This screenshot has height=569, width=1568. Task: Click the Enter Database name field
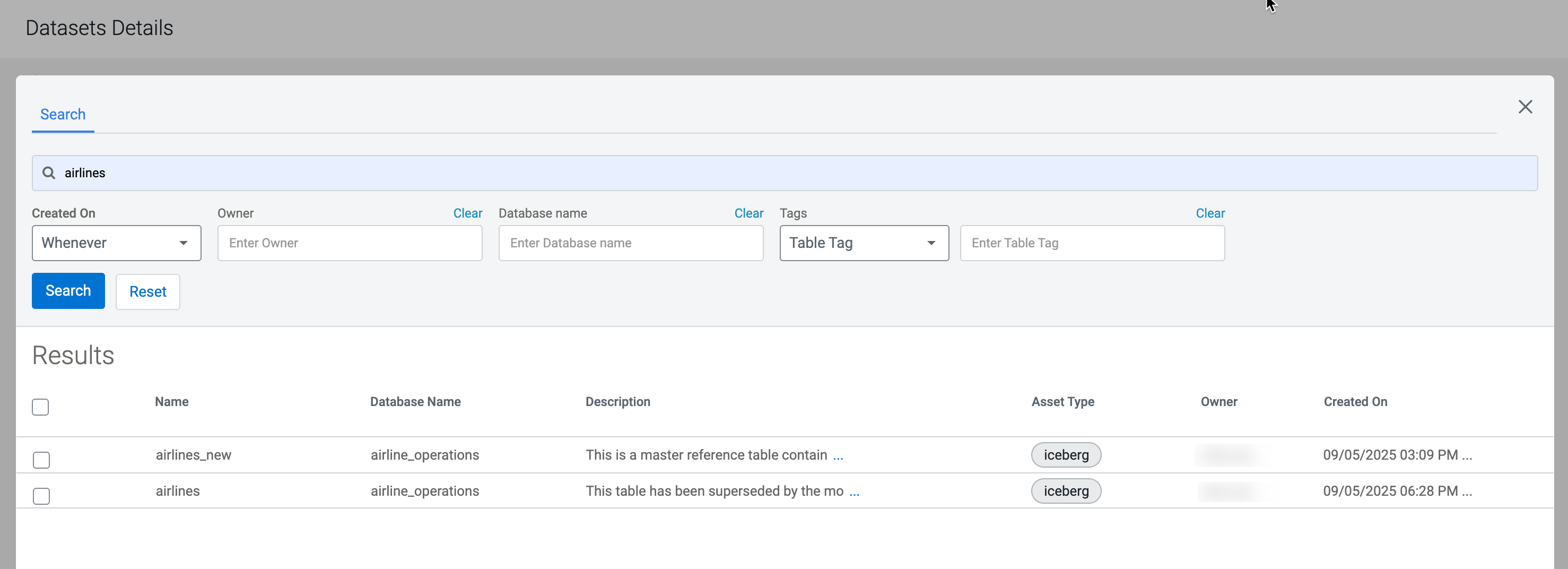pos(631,243)
